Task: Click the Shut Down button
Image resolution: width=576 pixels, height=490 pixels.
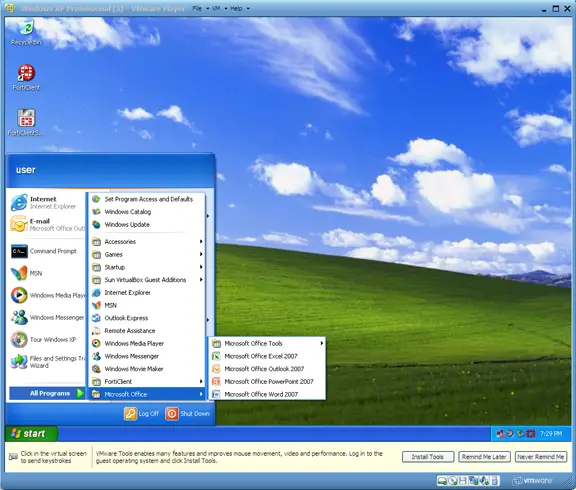Action: coord(188,414)
